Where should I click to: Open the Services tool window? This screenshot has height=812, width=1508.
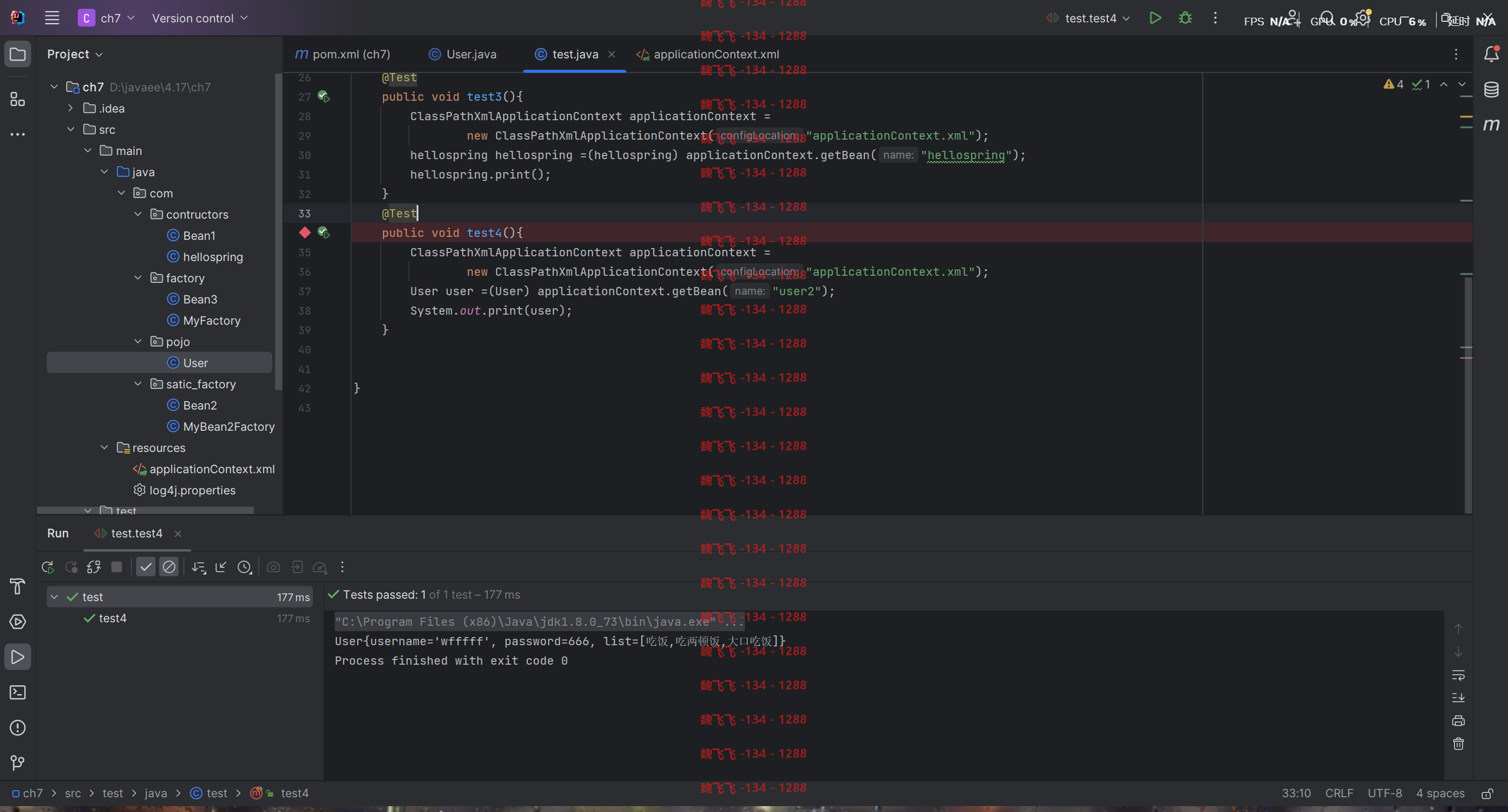tap(18, 622)
